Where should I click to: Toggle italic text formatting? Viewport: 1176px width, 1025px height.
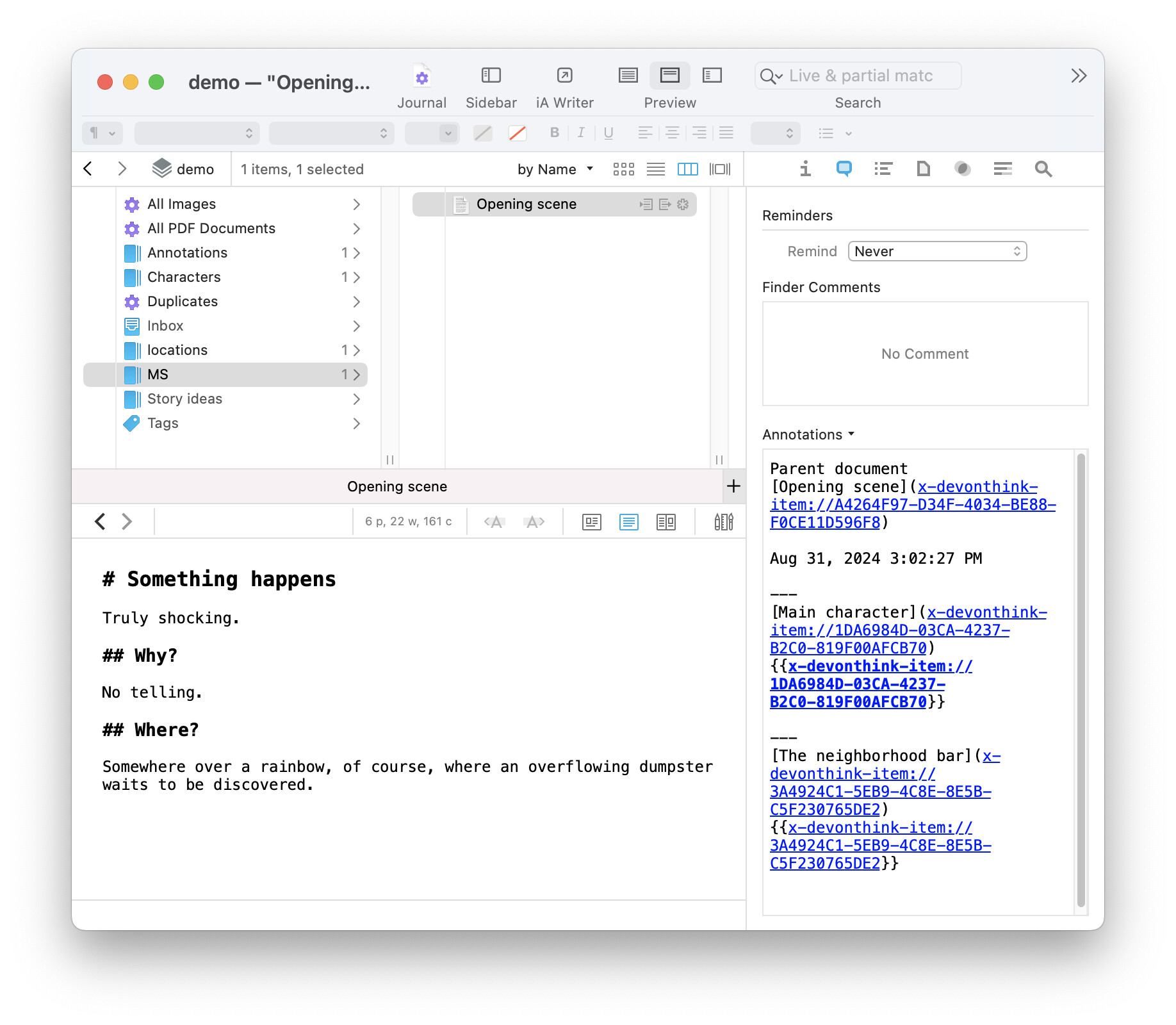[581, 133]
